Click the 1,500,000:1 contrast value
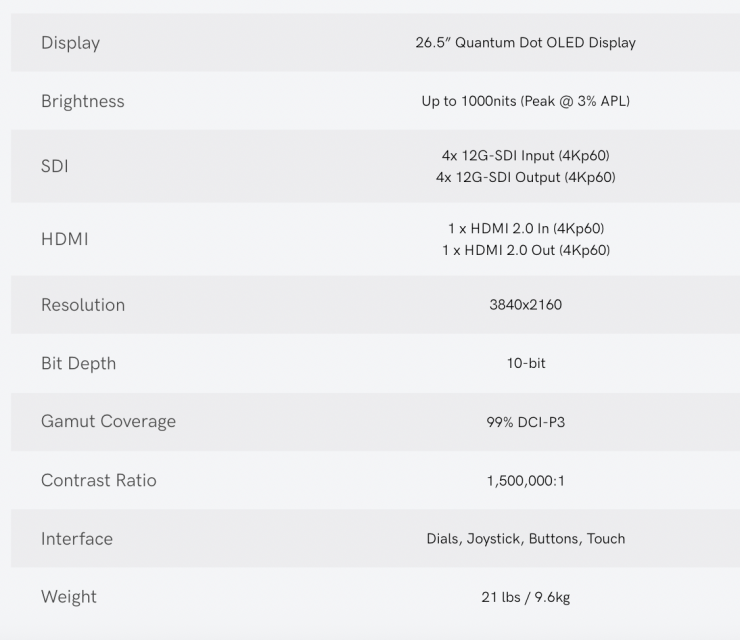This screenshot has width=740, height=640. pyautogui.click(x=525, y=480)
